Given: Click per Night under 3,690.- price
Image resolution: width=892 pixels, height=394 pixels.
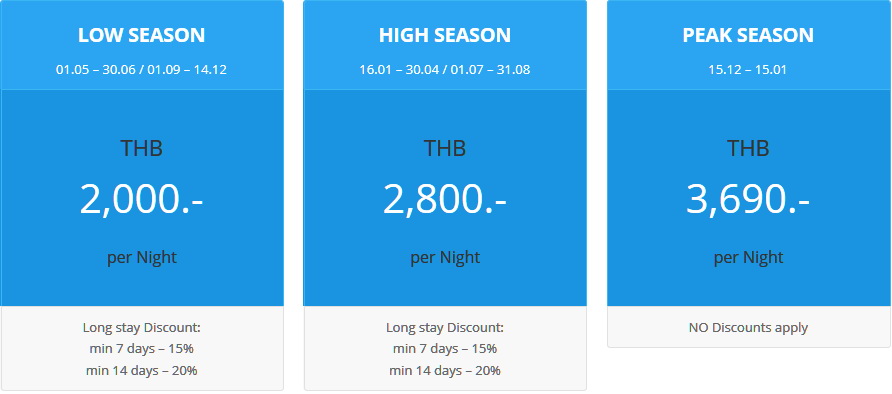Looking at the screenshot, I should pos(748,258).
